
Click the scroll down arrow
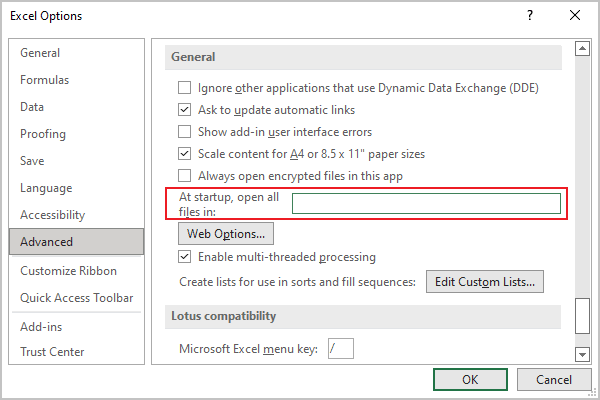pos(582,354)
